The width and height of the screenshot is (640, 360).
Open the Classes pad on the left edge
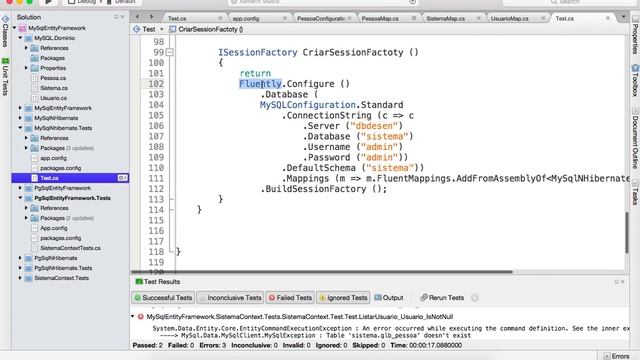pos(5,31)
